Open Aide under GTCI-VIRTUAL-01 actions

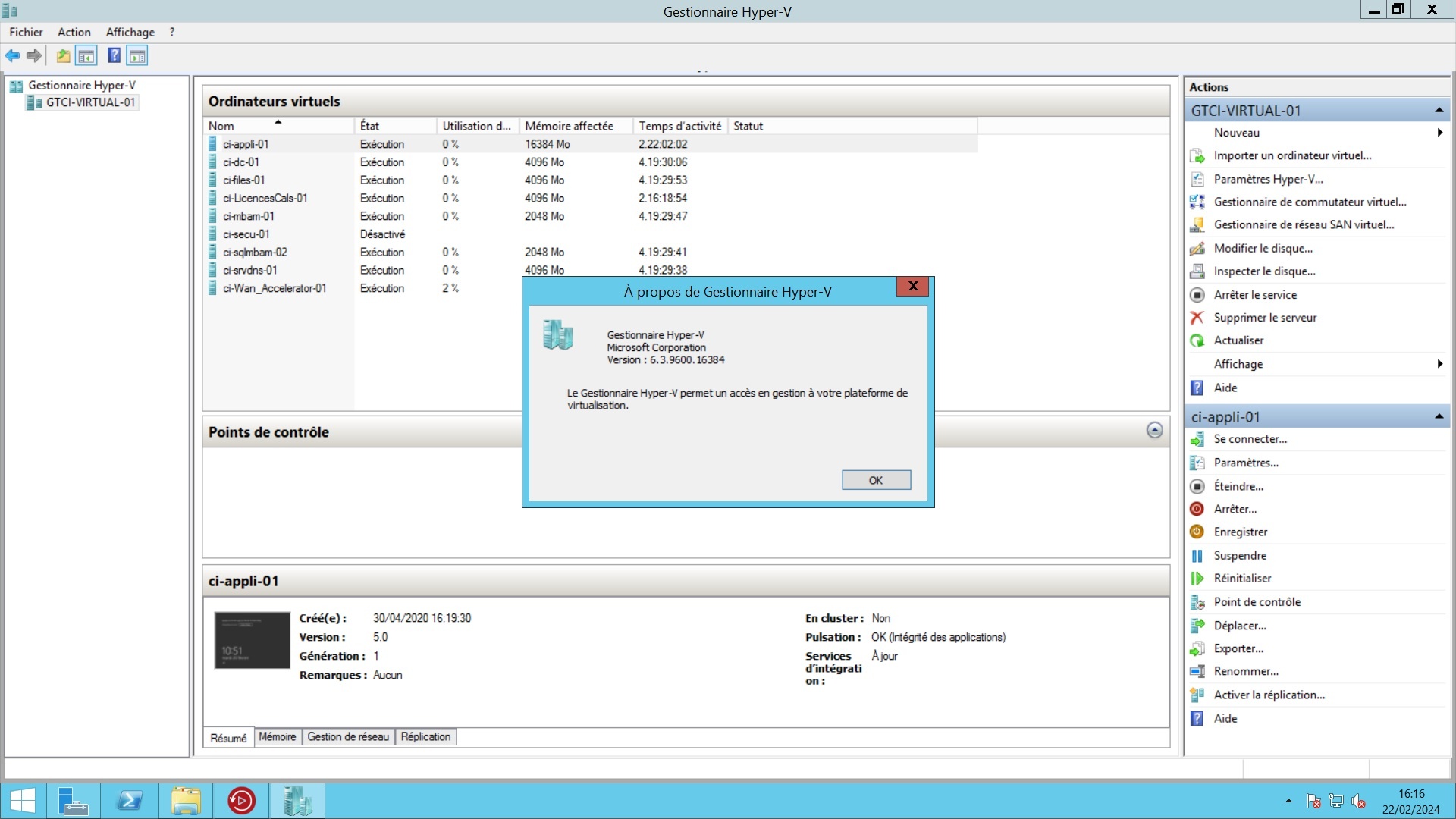1225,388
